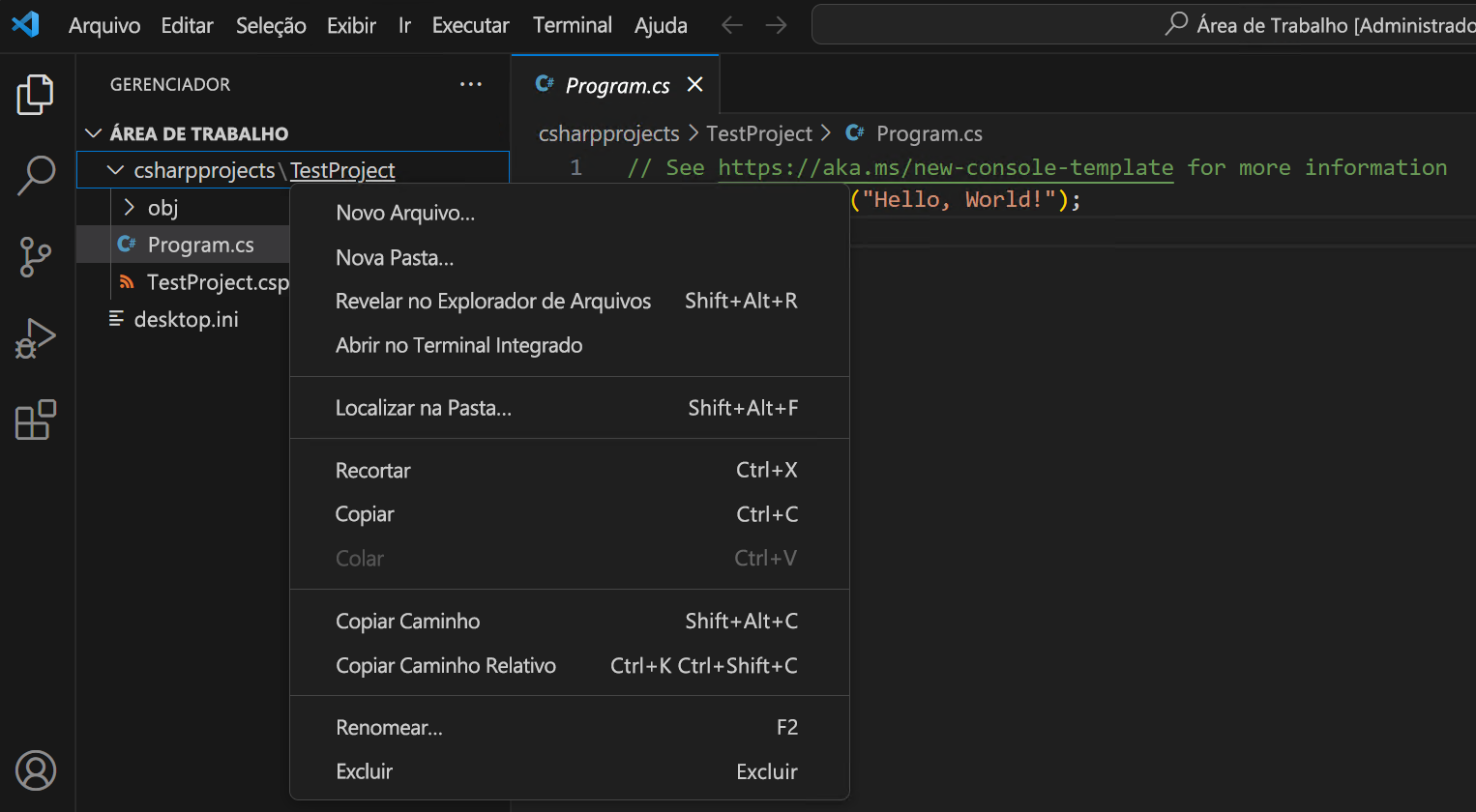Open the aka.ms/new-console-template link
Screen dimensions: 1476x812
click(946, 167)
